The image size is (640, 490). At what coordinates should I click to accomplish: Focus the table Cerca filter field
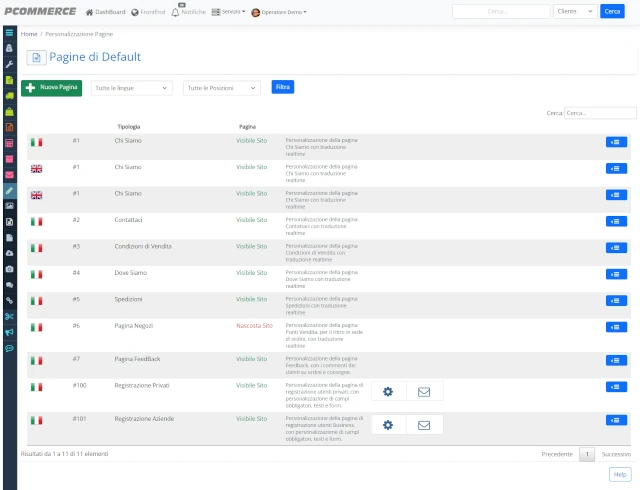coord(600,113)
